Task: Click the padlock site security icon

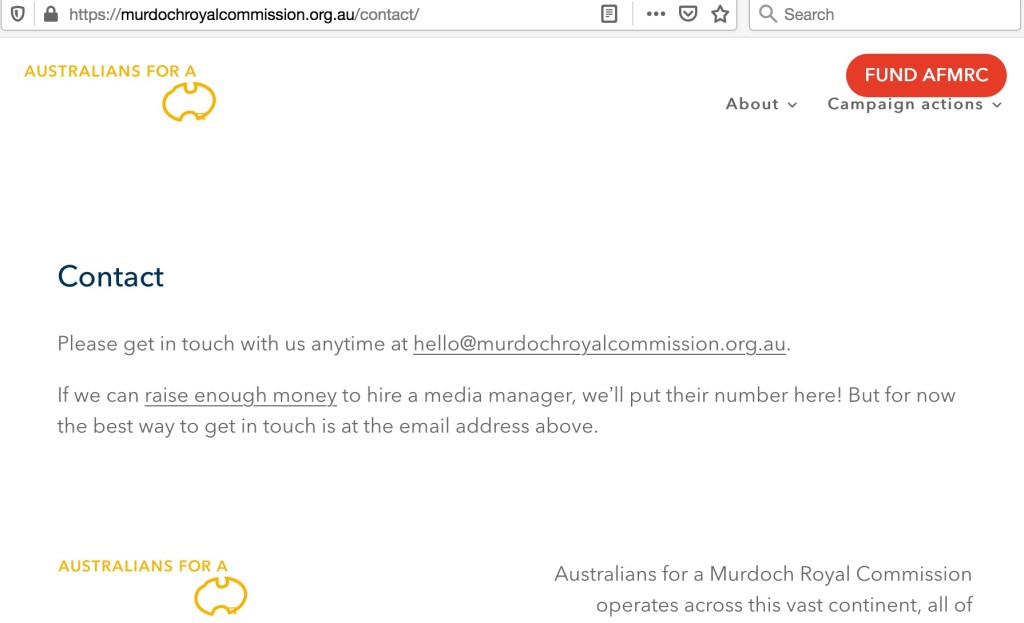Action: [x=50, y=14]
